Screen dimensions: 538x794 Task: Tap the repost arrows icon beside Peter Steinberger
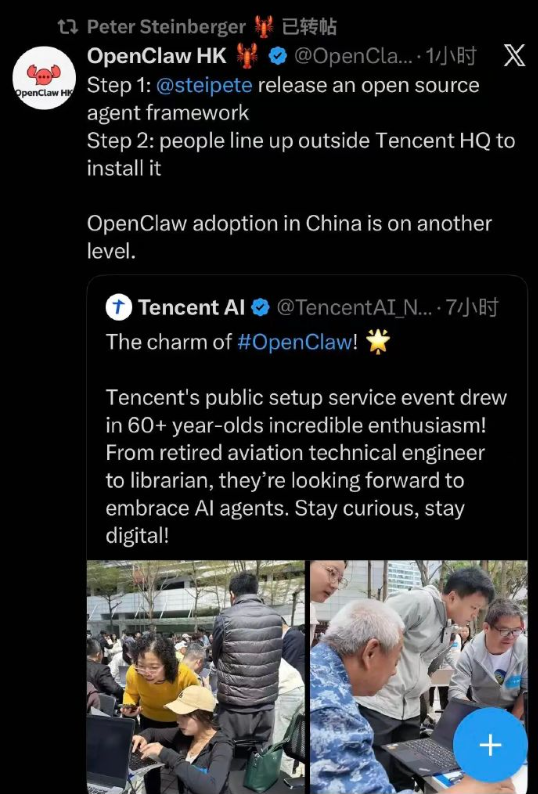(x=68, y=27)
